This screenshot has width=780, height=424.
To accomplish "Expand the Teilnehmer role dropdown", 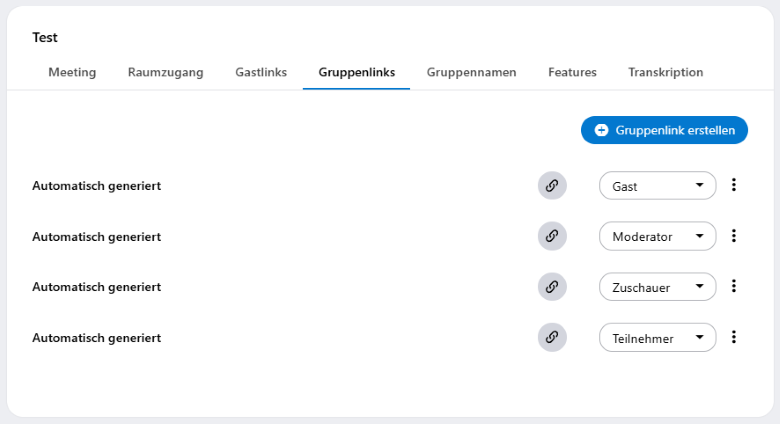I will (x=657, y=338).
